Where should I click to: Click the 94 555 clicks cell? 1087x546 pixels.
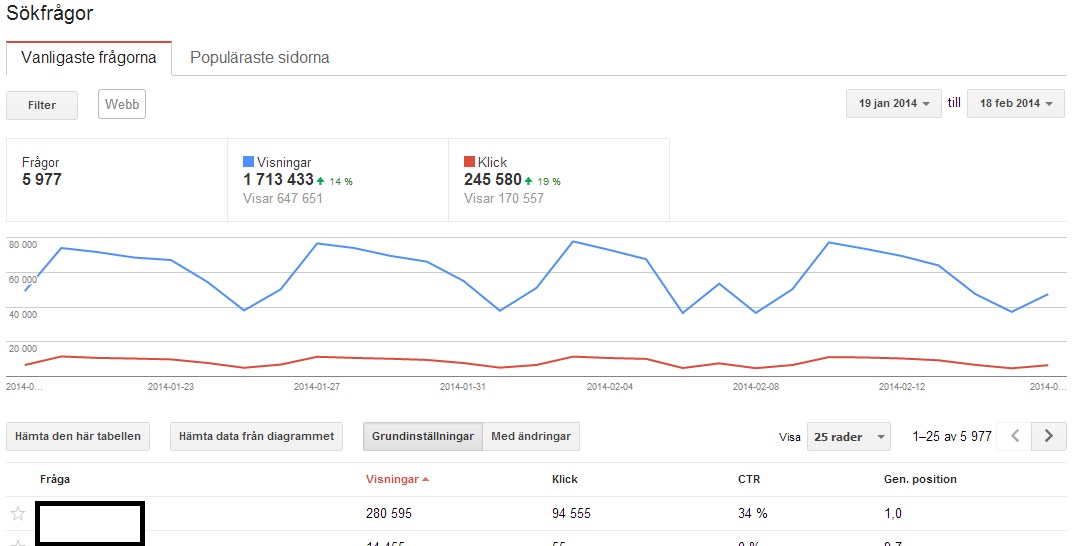(x=571, y=514)
